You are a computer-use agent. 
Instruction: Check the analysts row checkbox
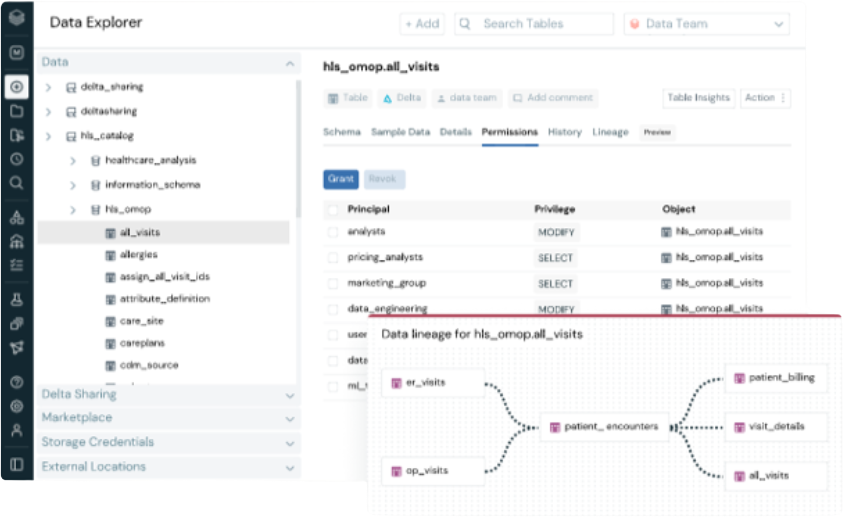coord(333,232)
